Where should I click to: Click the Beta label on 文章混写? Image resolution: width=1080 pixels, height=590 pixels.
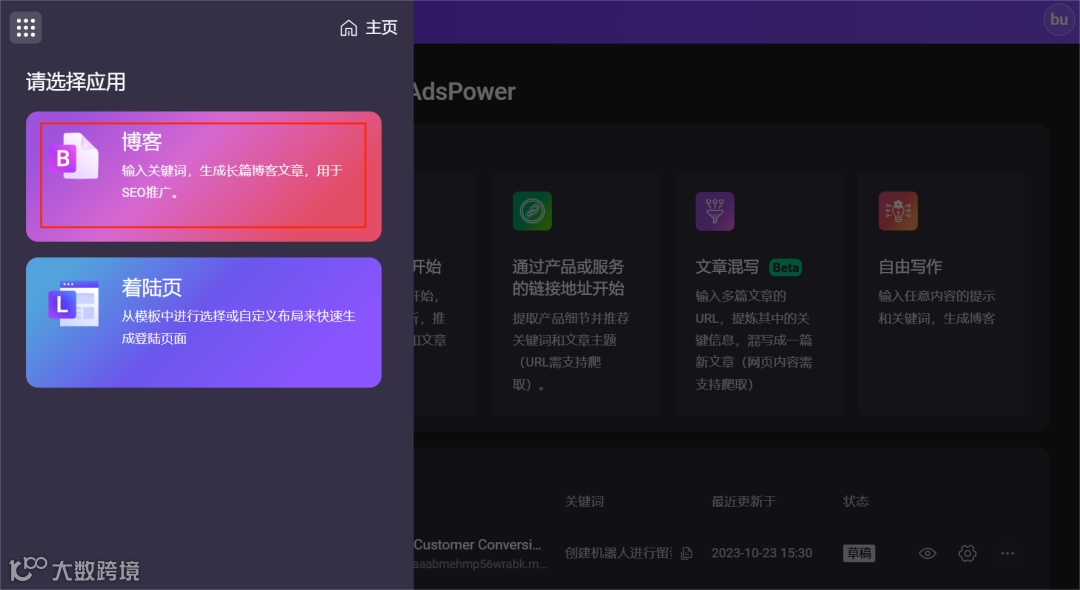(x=784, y=267)
